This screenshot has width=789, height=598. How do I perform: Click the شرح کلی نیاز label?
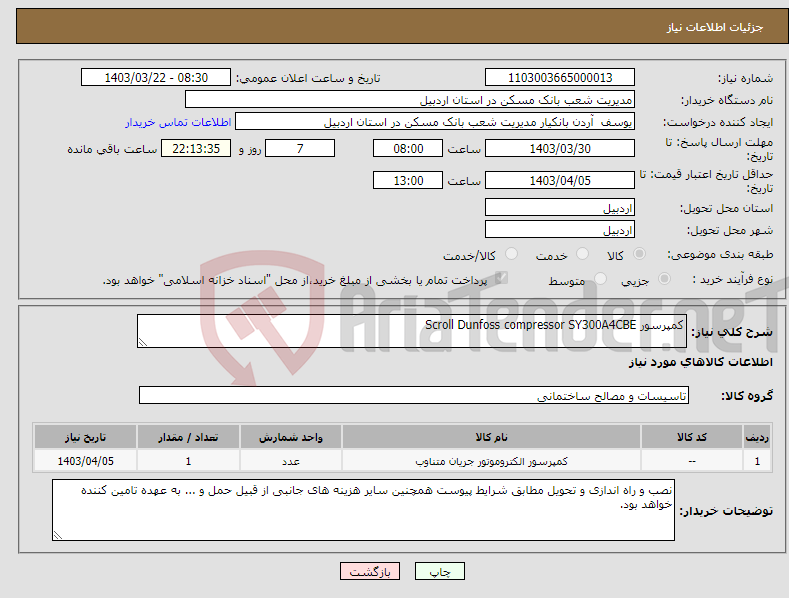coord(732,332)
